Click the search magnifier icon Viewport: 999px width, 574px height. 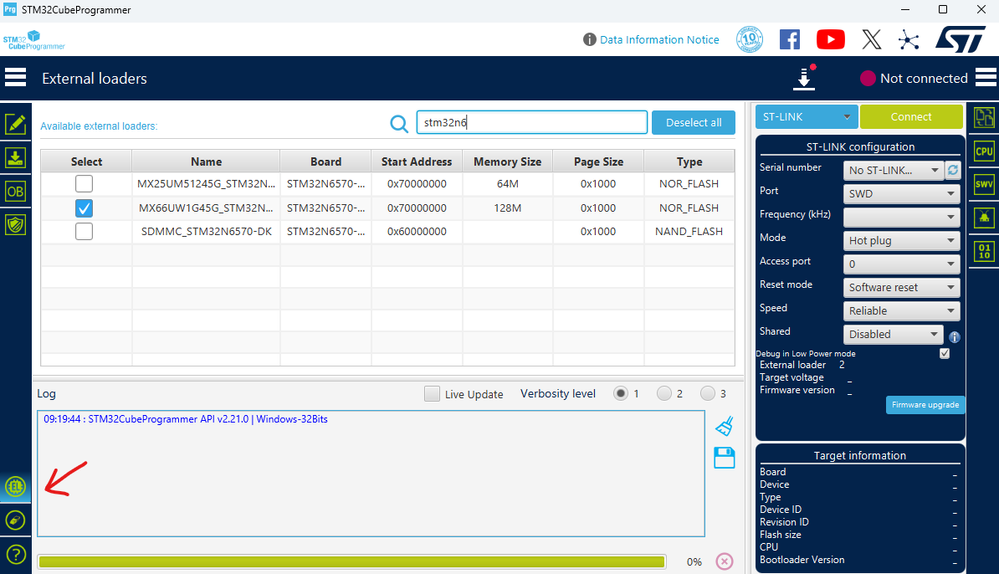coord(399,123)
